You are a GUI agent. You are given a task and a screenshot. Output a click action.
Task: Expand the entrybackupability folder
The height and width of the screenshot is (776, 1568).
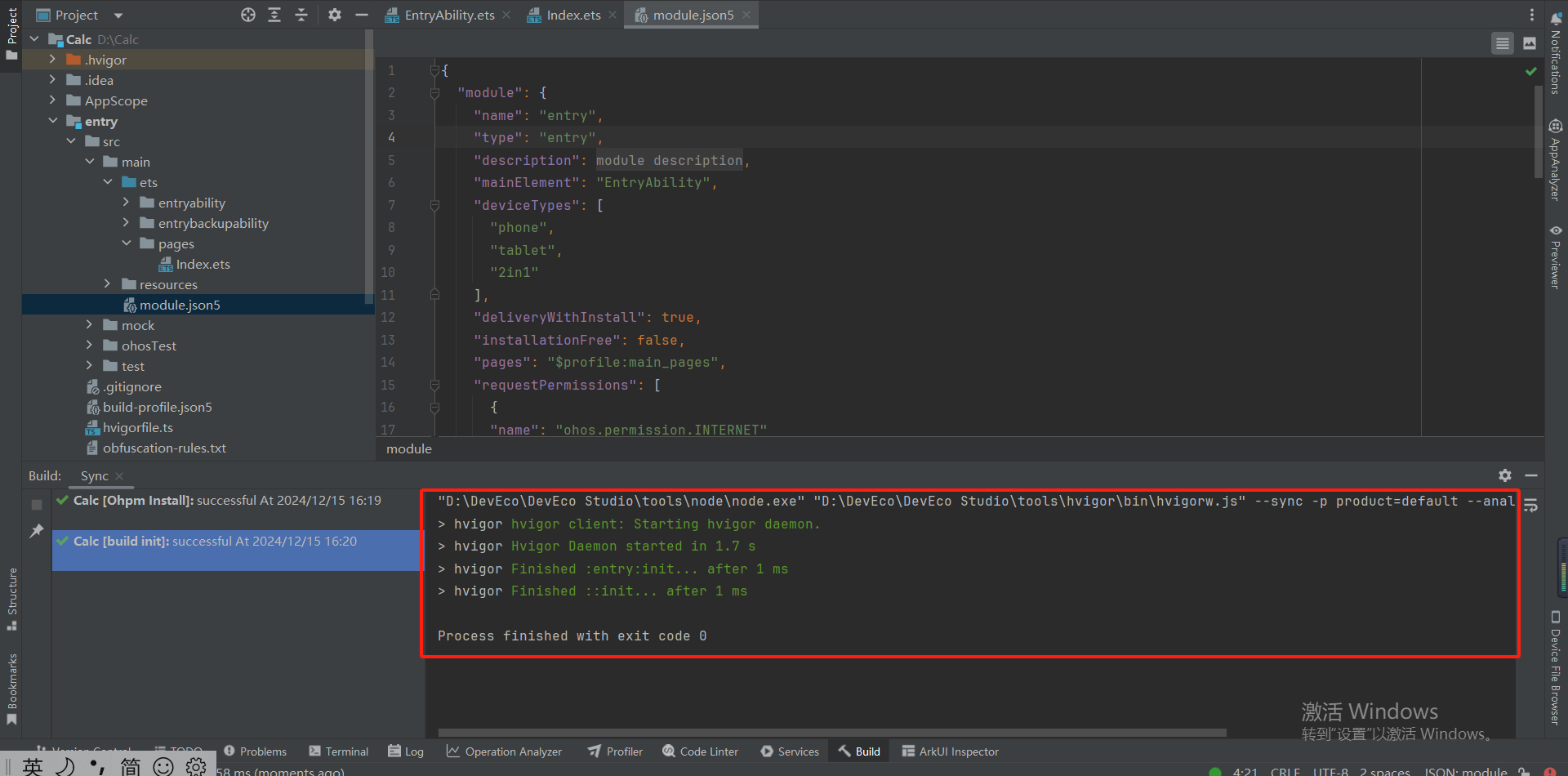tap(127, 223)
